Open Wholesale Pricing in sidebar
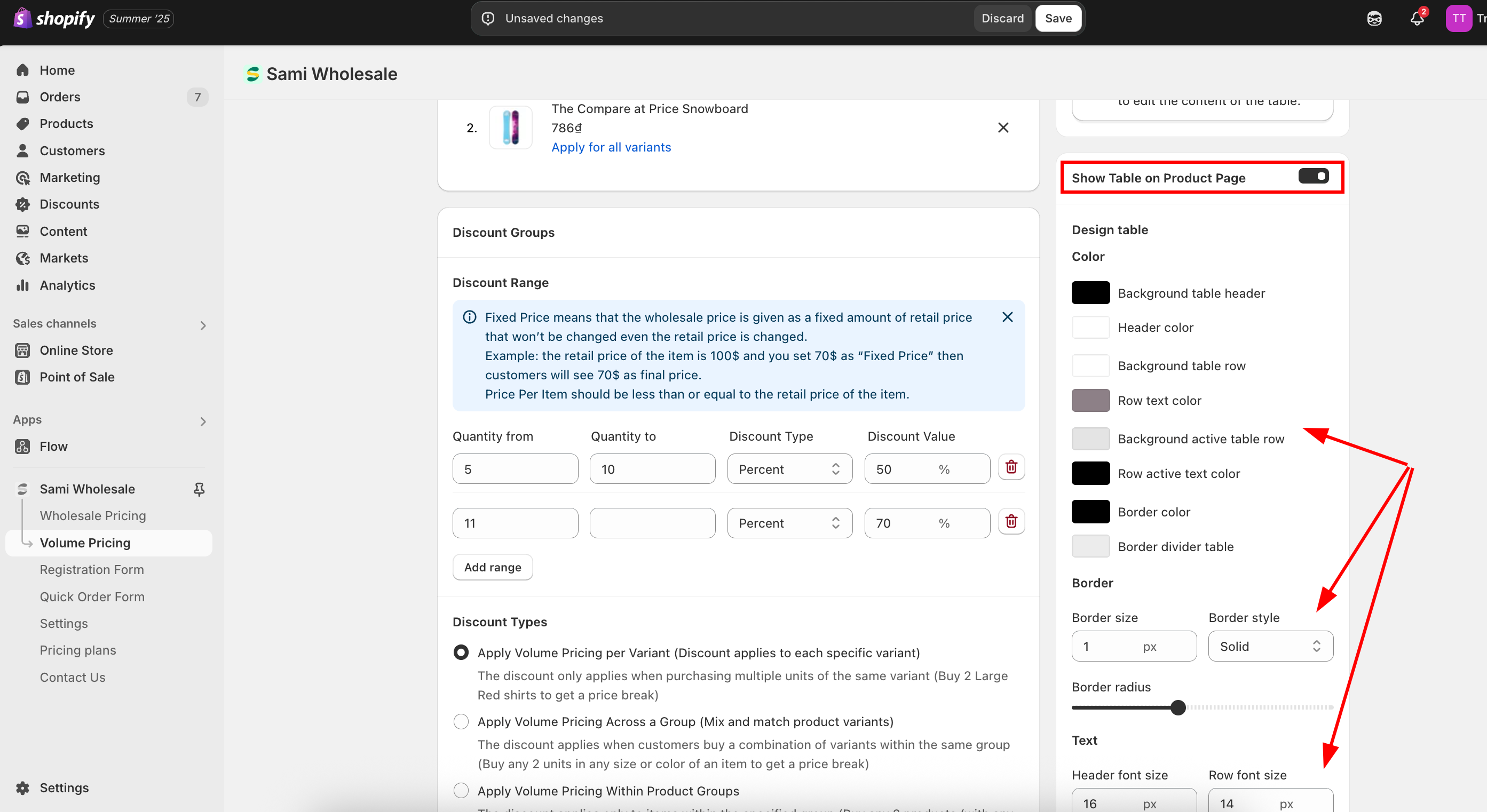This screenshot has height=812, width=1487. pyautogui.click(x=93, y=515)
